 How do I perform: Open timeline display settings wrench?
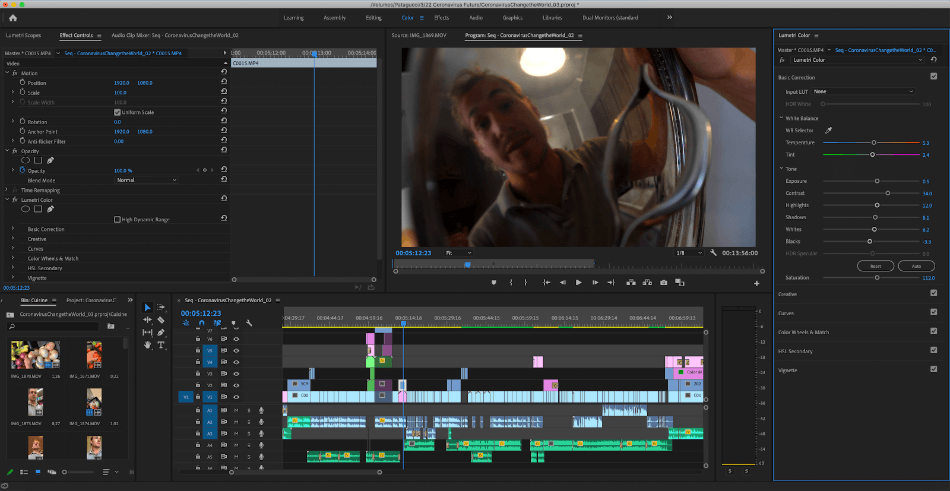coord(248,323)
